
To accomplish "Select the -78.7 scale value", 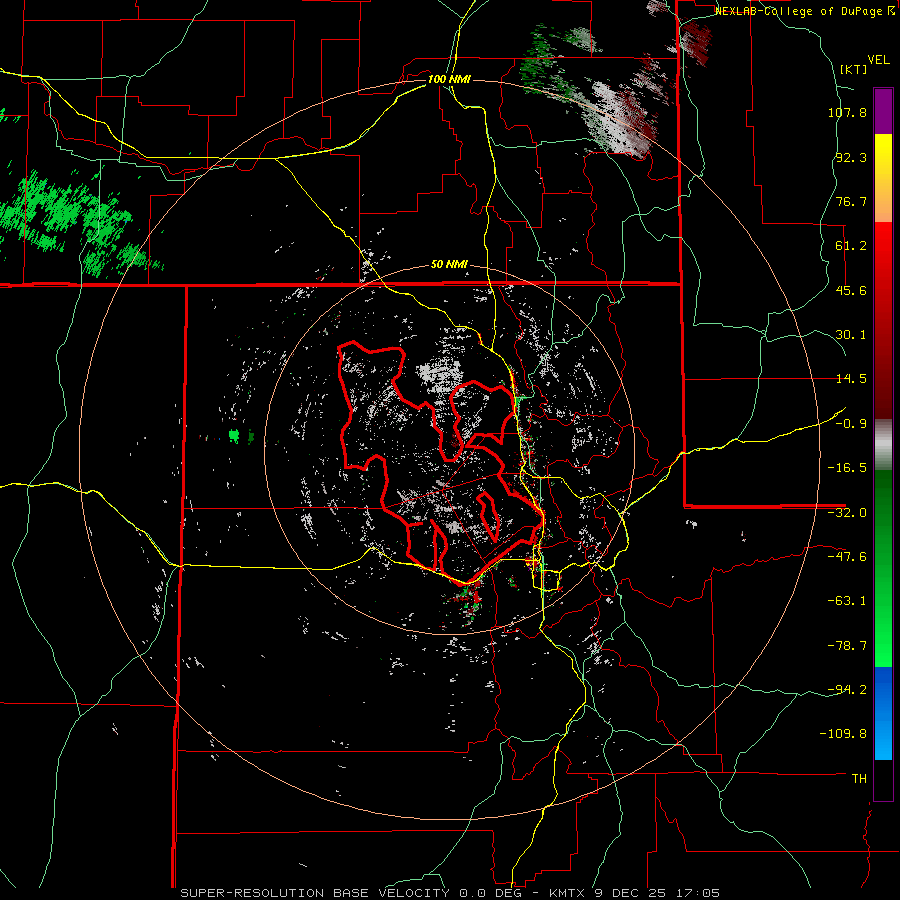I will pyautogui.click(x=847, y=646).
